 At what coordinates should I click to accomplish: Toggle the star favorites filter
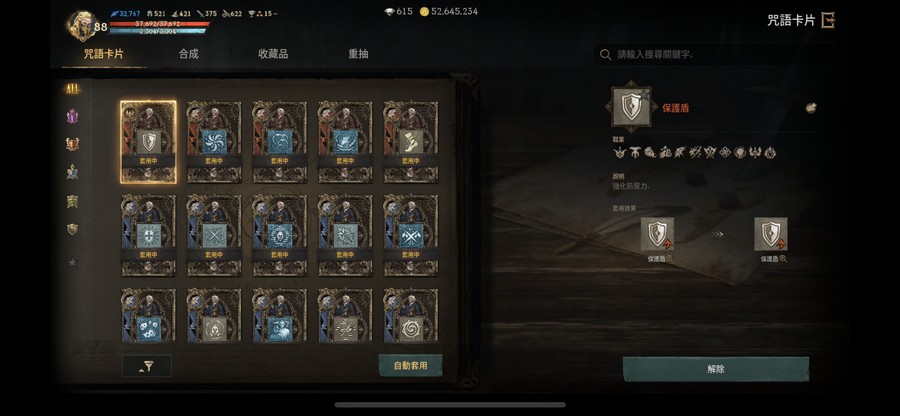point(72,262)
